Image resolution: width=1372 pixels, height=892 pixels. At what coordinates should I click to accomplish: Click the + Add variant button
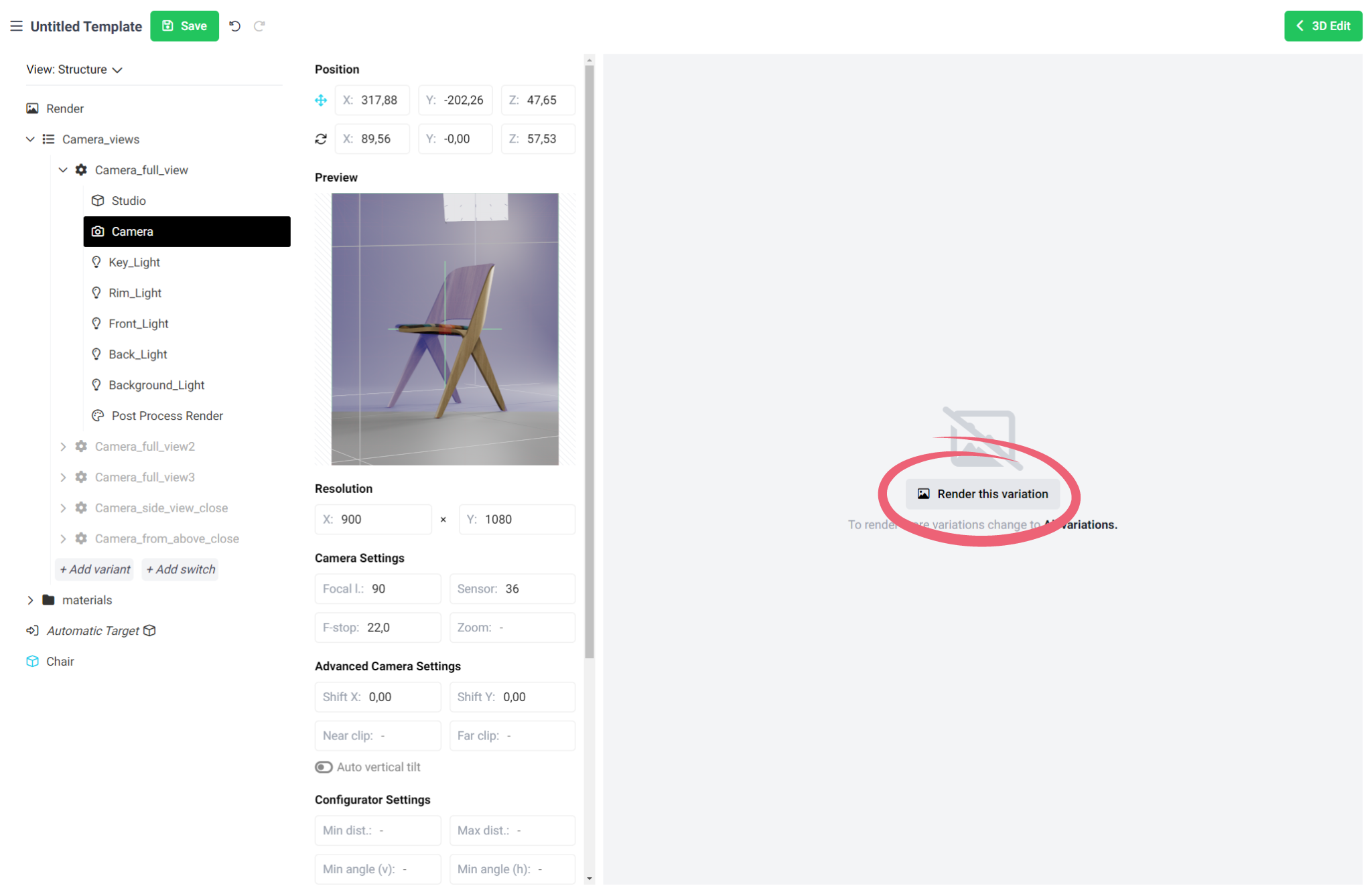tap(94, 569)
